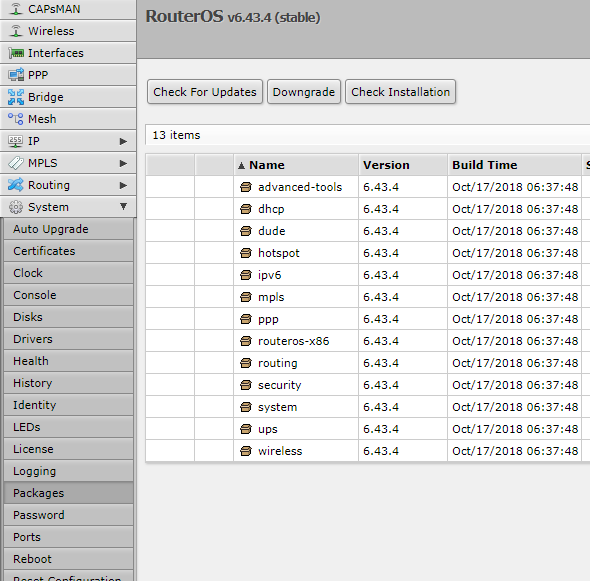The width and height of the screenshot is (590, 581).
Task: Expand the IP submenu arrow
Action: (x=123, y=141)
